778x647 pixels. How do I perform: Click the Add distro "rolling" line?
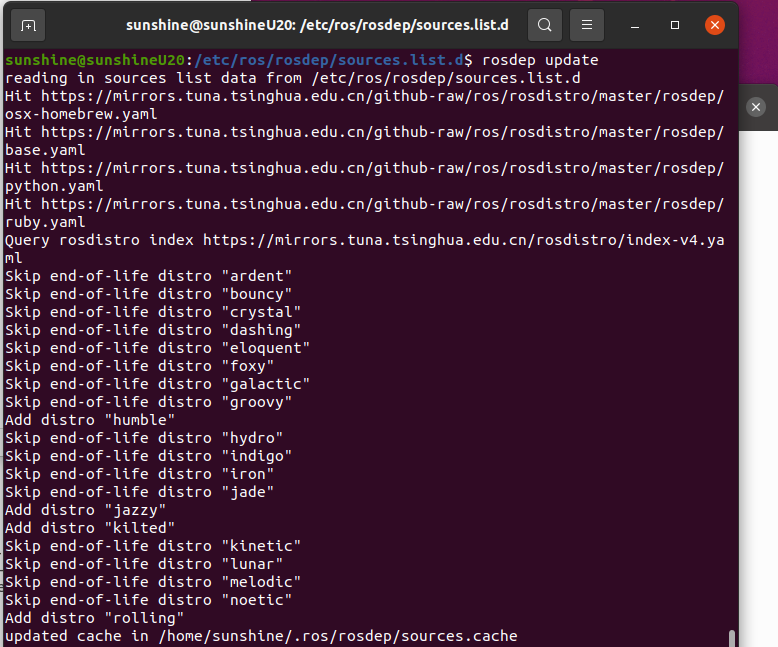coord(94,618)
